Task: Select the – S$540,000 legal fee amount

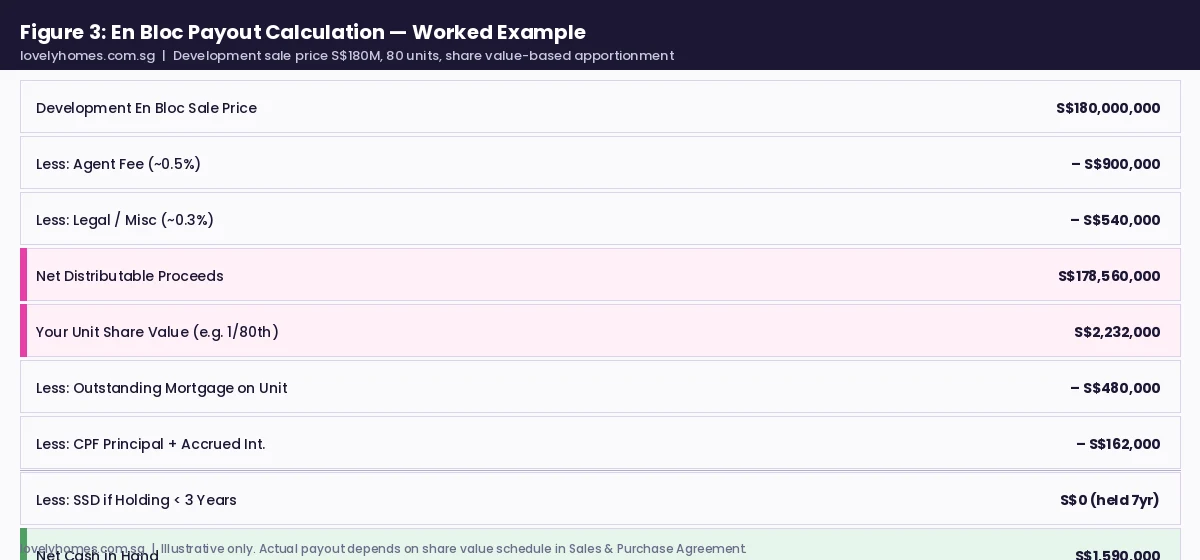Action: click(x=1115, y=220)
